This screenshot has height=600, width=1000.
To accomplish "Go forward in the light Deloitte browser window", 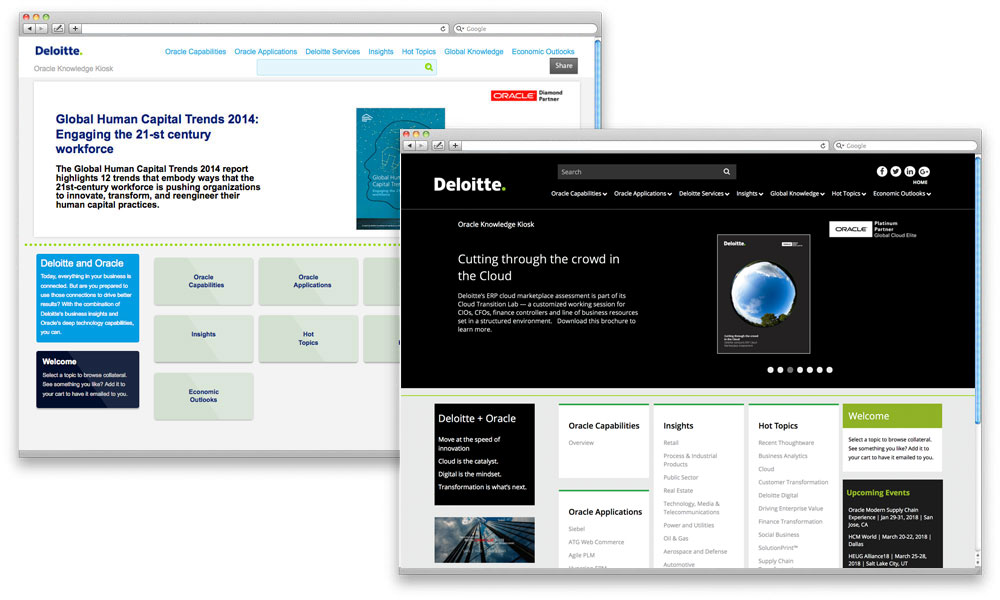I will point(41,29).
